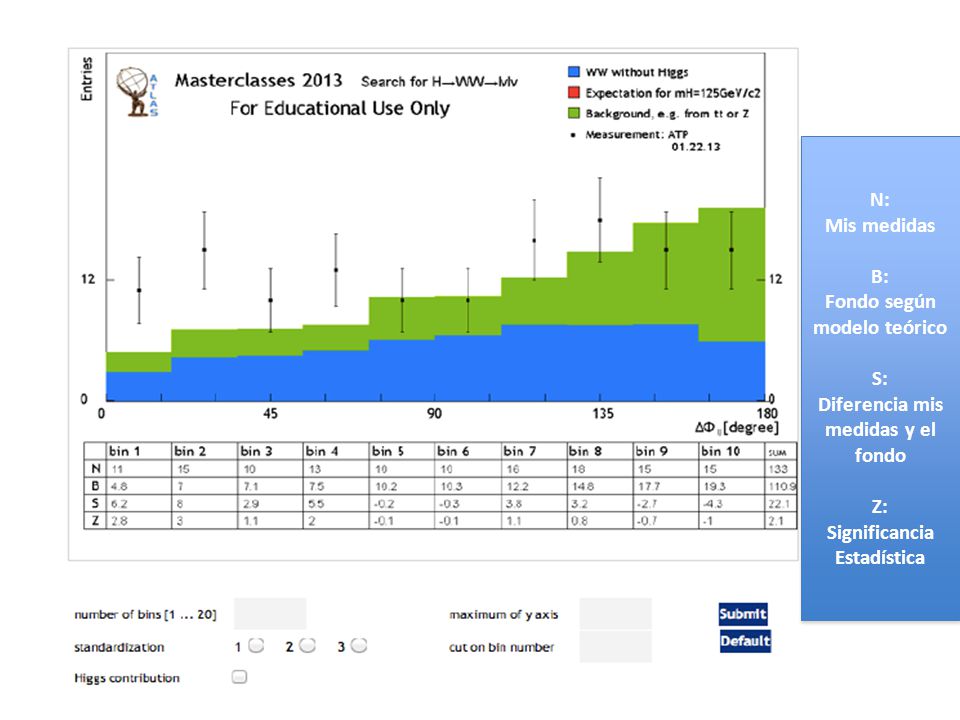The image size is (960, 720).
Task: Select standardization option 2
Action: pos(307,645)
